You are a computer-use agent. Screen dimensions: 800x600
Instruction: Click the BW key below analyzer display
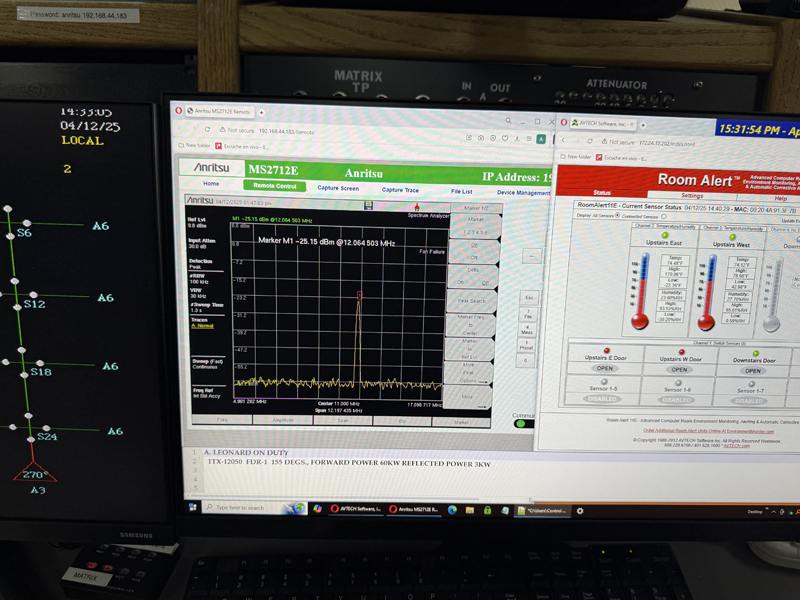402,421
